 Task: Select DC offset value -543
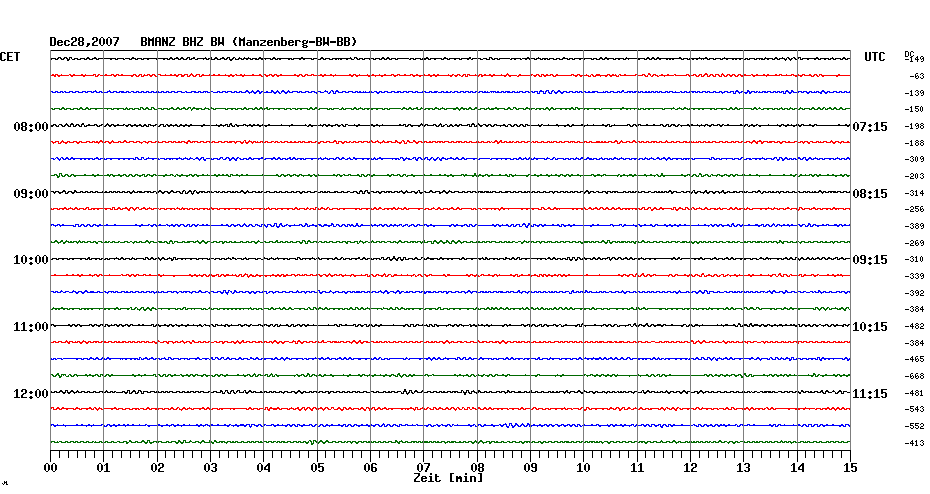tap(914, 409)
